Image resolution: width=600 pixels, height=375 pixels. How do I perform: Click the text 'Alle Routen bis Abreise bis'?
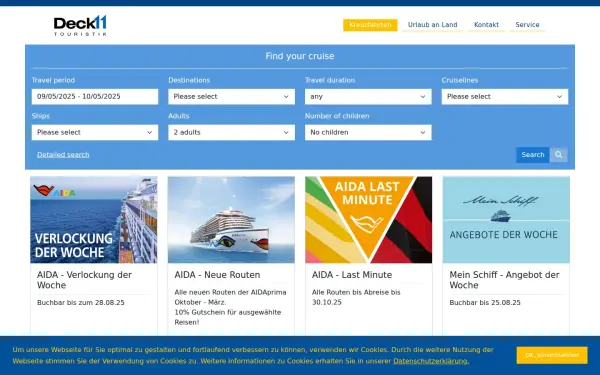(356, 292)
